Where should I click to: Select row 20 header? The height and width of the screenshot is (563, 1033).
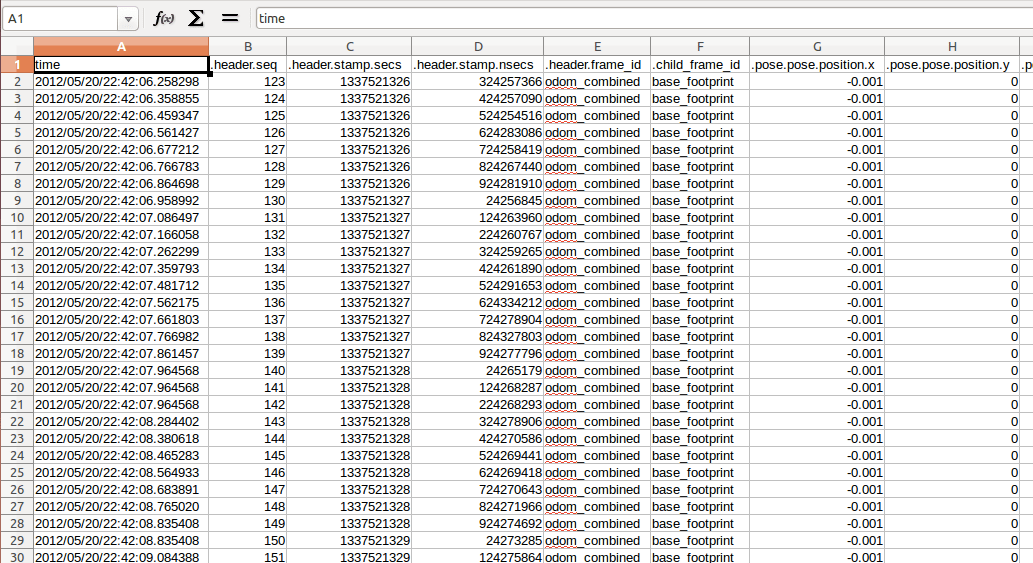[x=17, y=387]
